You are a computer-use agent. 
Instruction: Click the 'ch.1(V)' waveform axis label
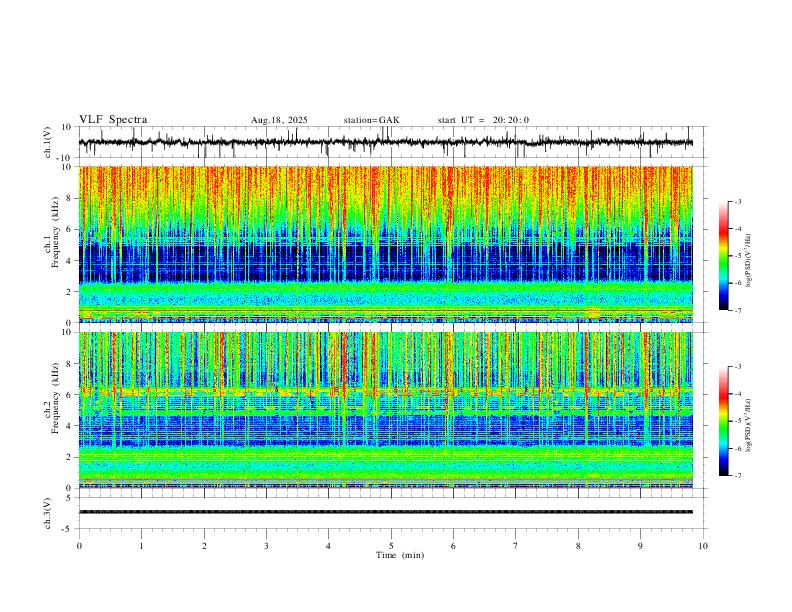point(48,142)
